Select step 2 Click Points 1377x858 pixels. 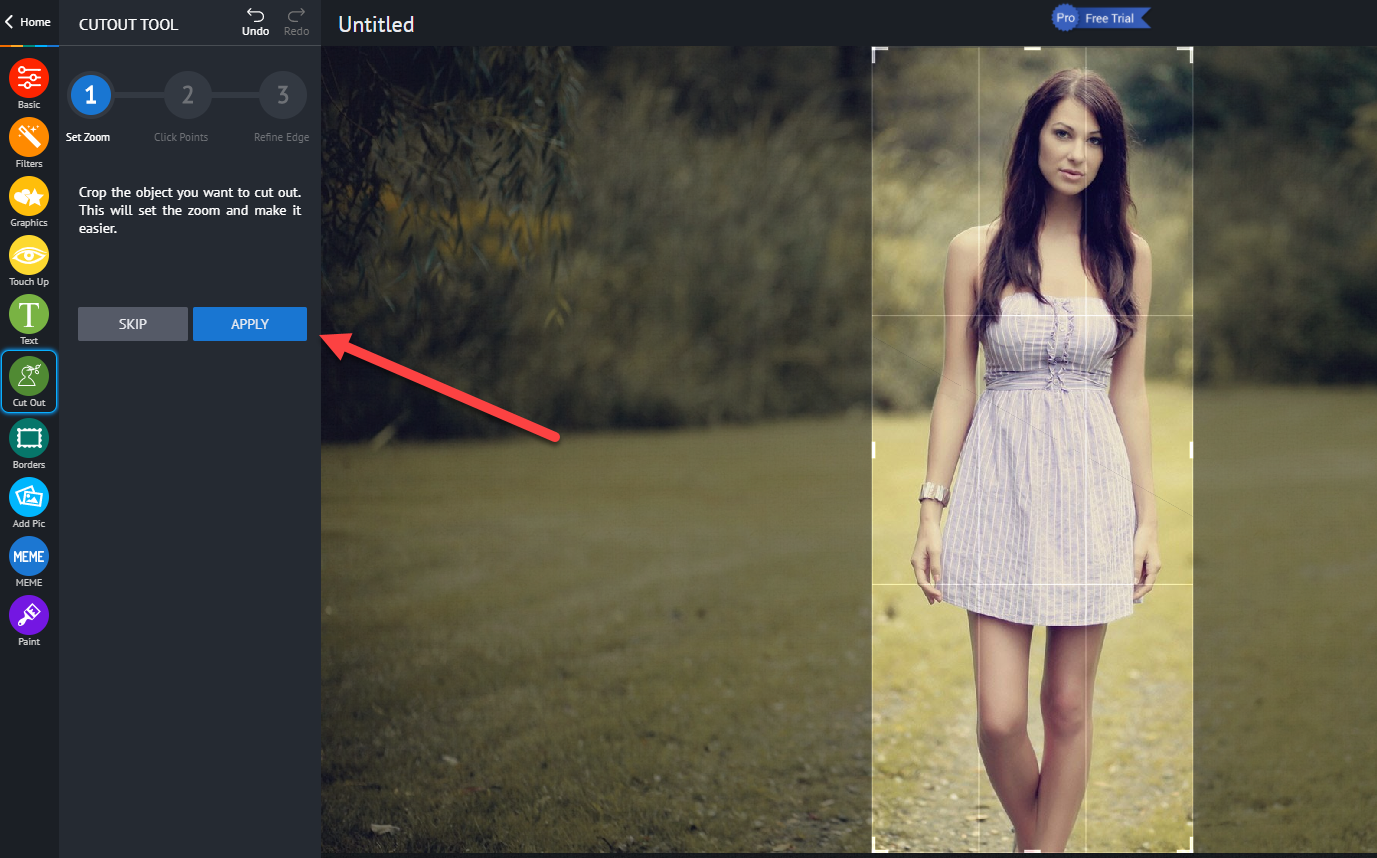[188, 95]
